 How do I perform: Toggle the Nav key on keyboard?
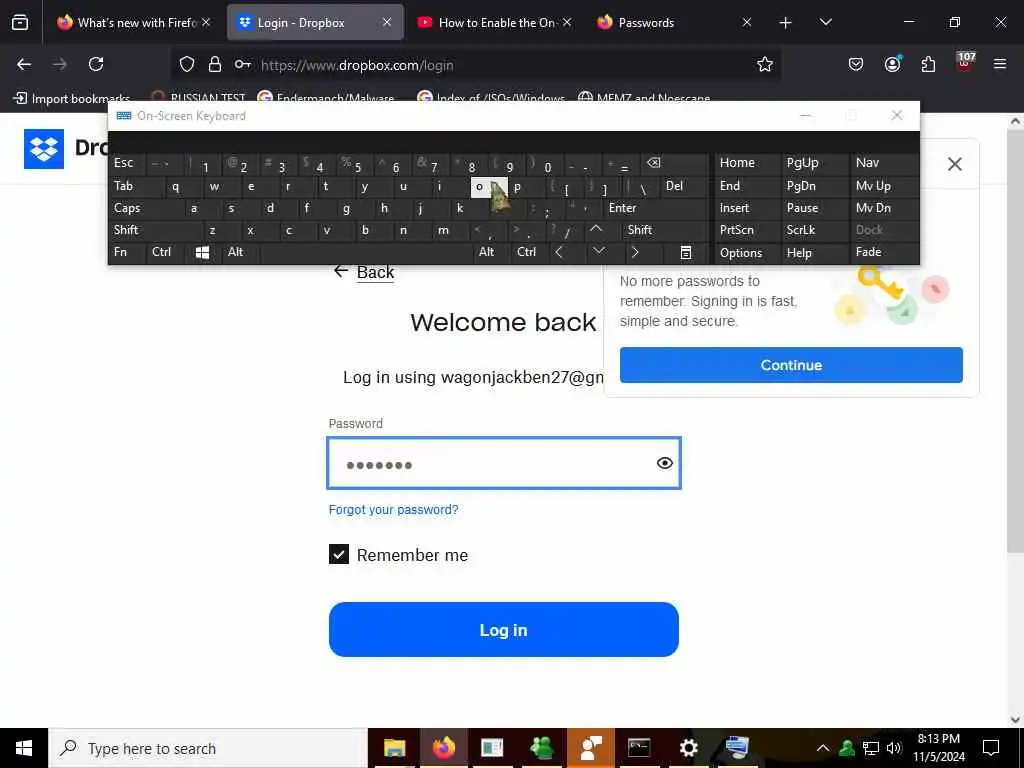884,163
